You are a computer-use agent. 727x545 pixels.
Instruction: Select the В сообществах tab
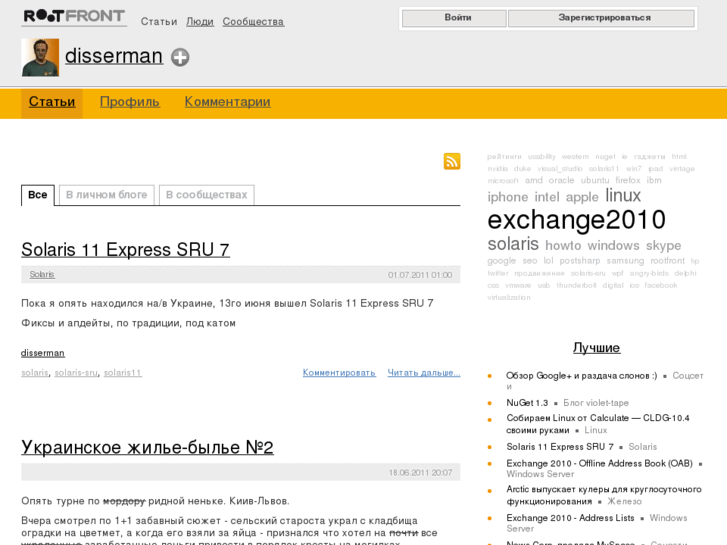tap(206, 195)
